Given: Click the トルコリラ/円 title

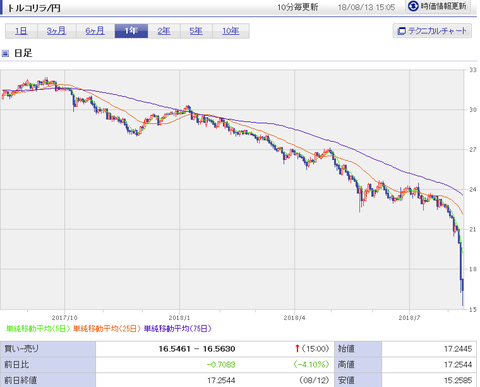Looking at the screenshot, I should tap(34, 8).
